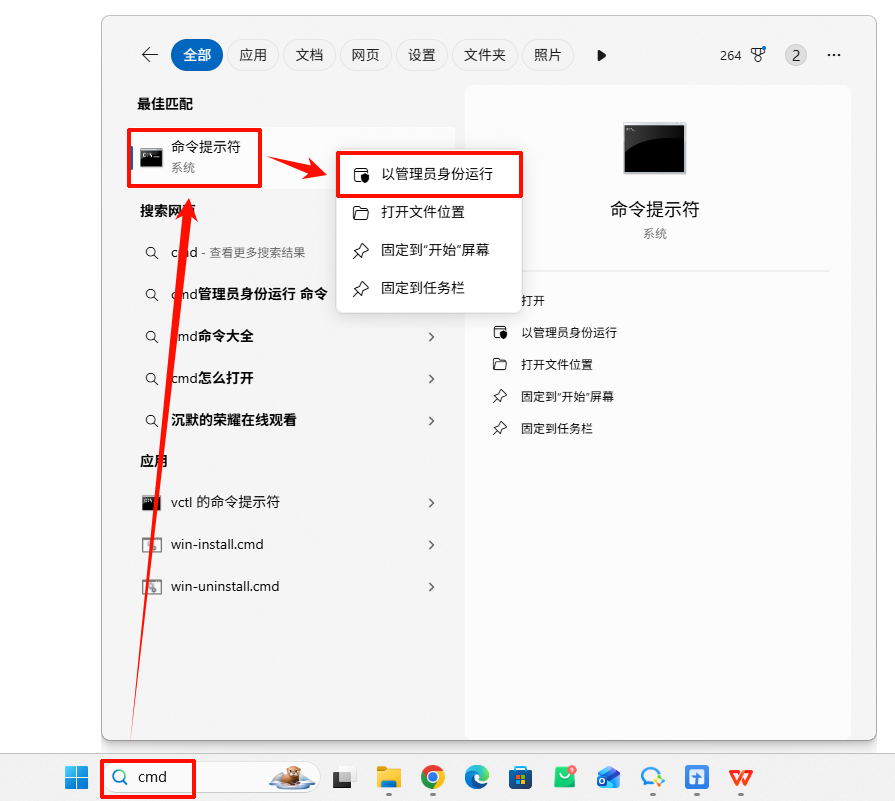The image size is (895, 801).
Task: Click the profile badge showing 2
Action: point(795,55)
